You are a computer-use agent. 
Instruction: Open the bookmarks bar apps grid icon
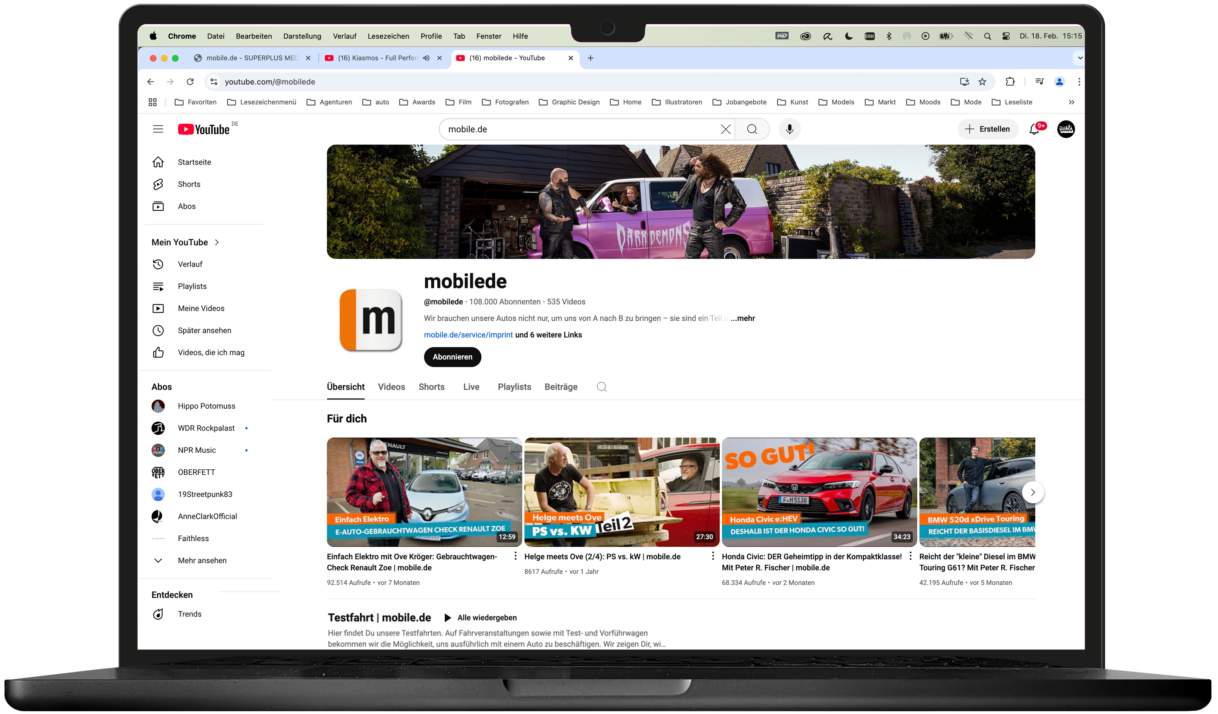153,102
